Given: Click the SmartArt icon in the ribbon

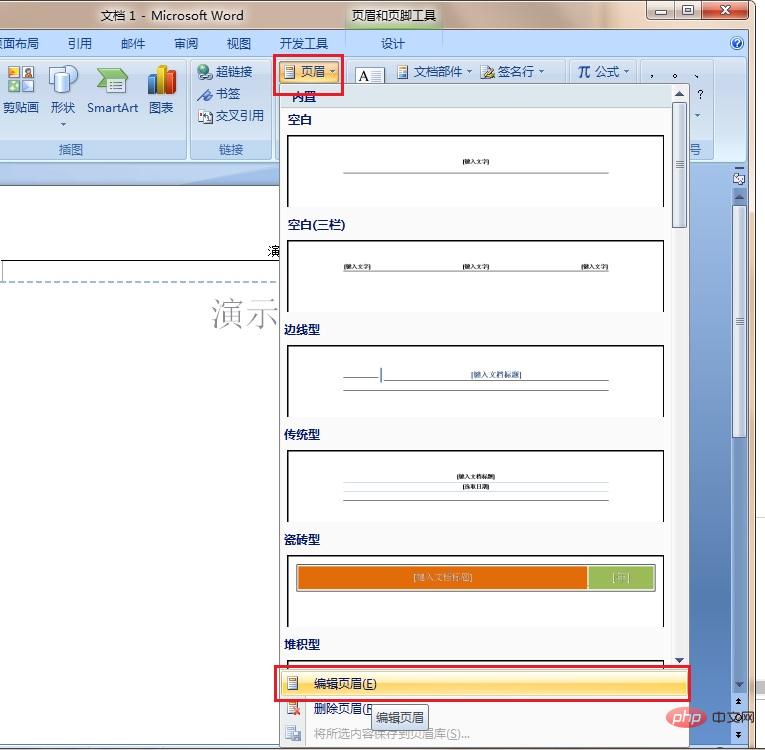Looking at the screenshot, I should [112, 90].
